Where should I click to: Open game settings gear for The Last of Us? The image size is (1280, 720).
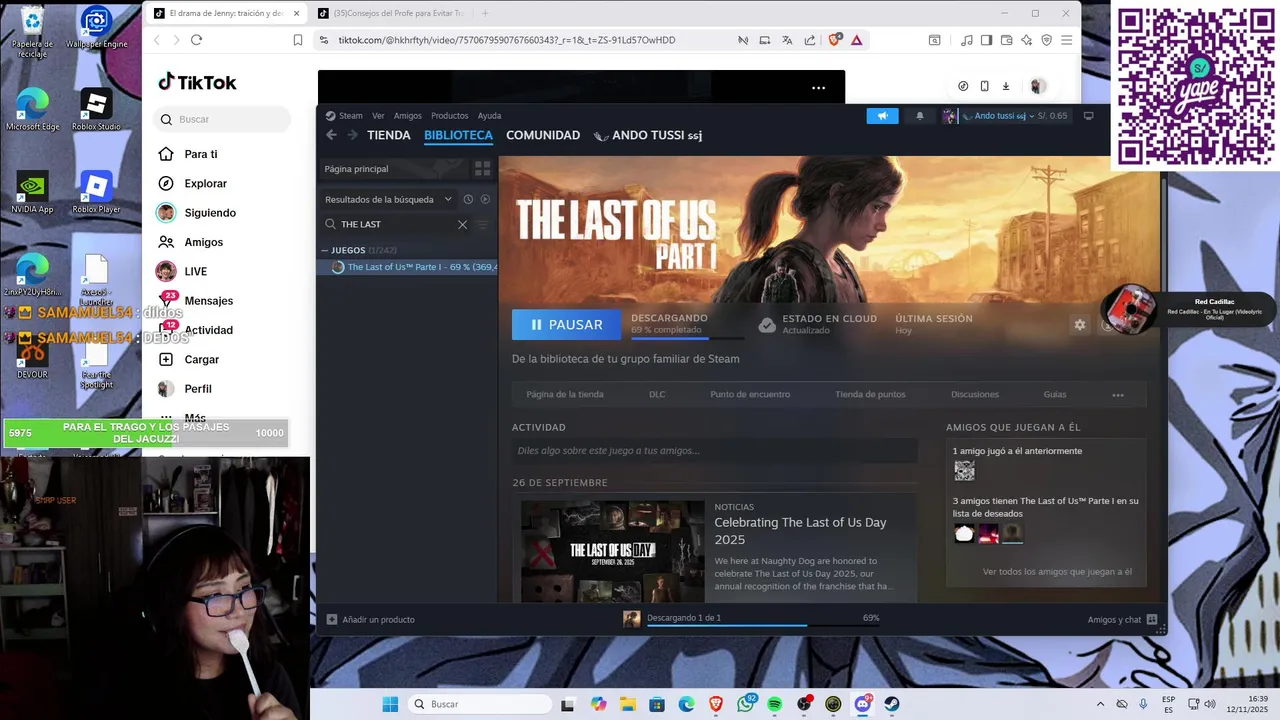tap(1079, 325)
